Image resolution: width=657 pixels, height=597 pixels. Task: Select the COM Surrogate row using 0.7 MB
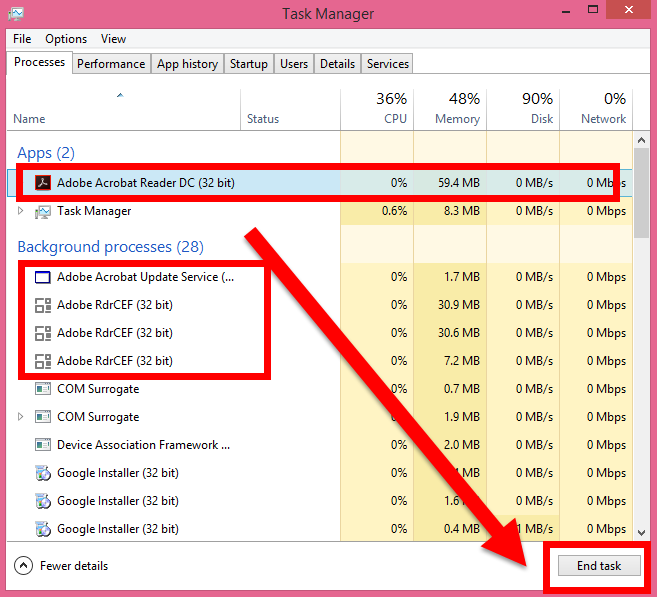pos(319,389)
